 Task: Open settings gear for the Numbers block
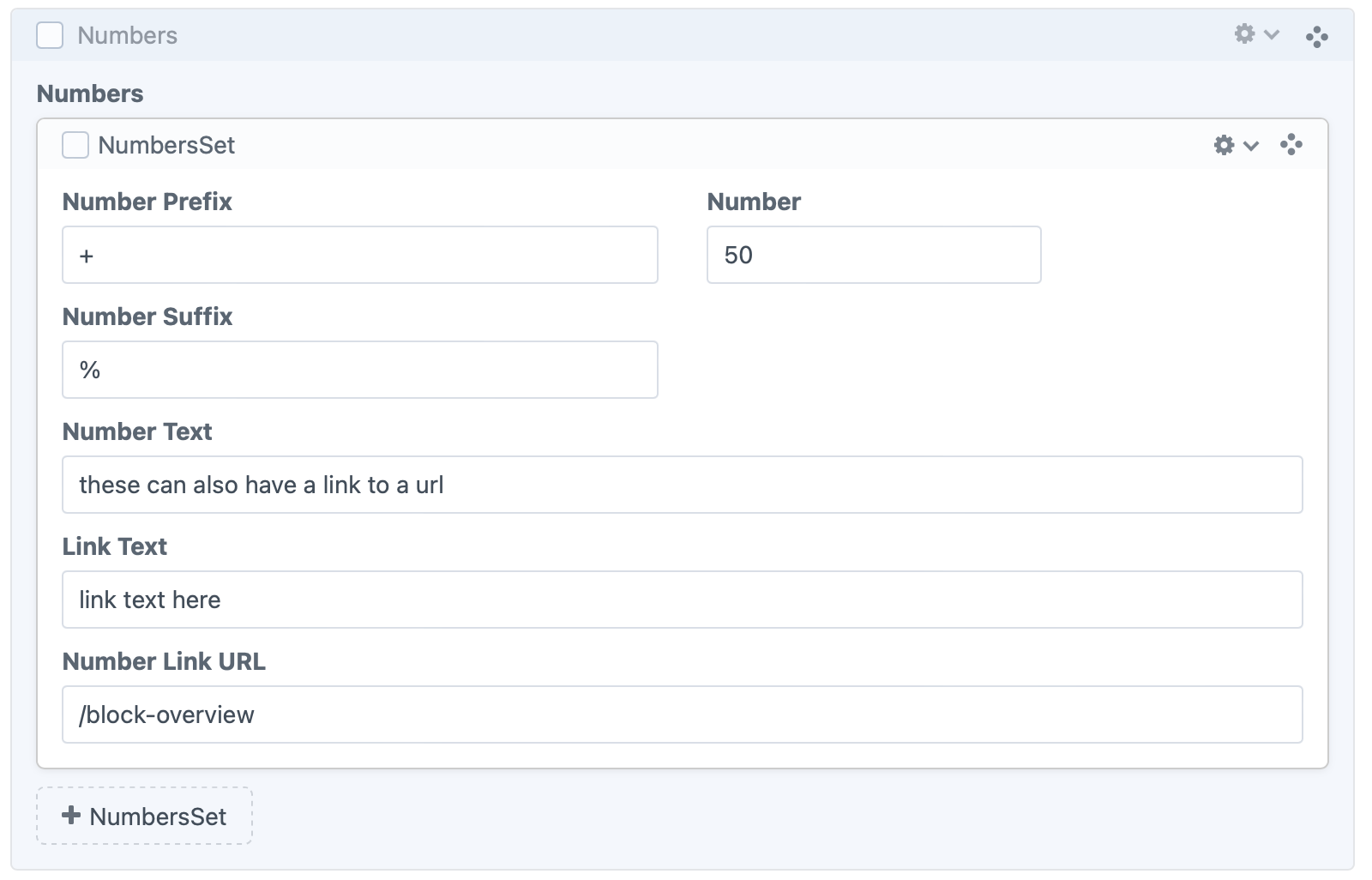point(1244,34)
